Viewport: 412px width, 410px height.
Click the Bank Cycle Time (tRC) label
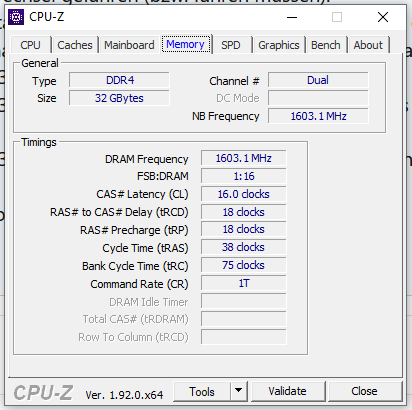[135, 266]
